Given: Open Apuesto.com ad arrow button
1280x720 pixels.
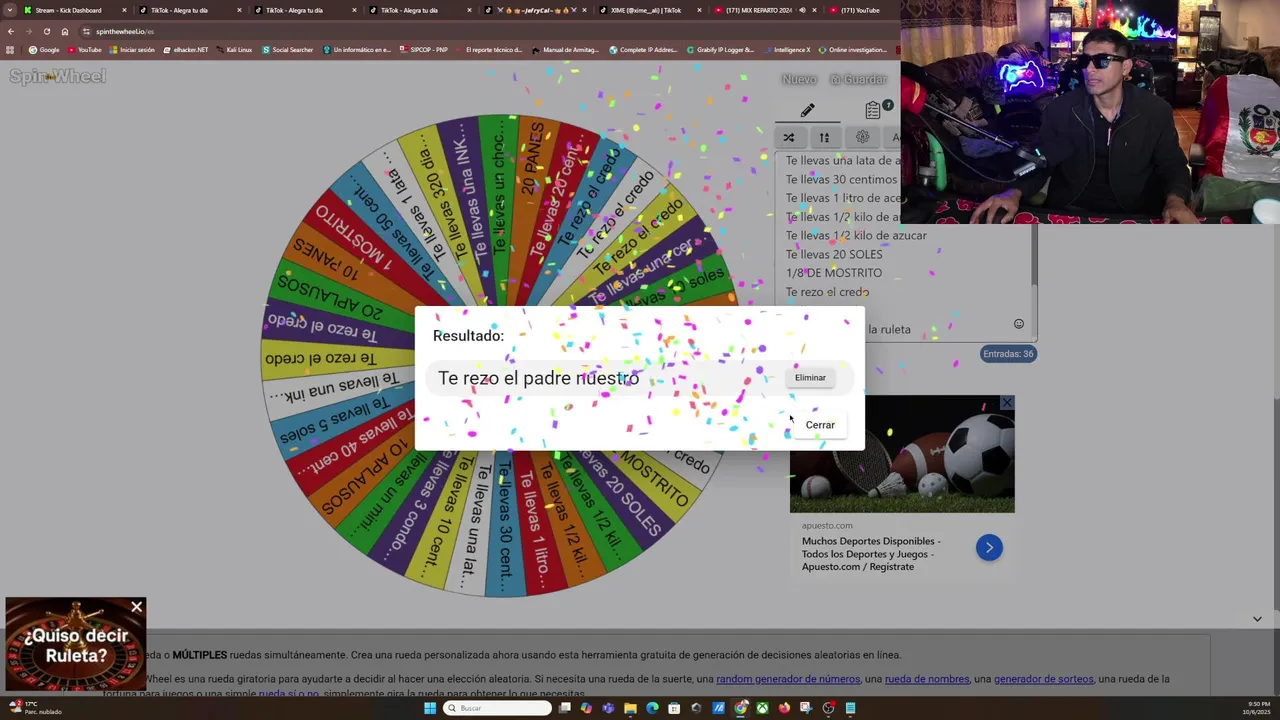Looking at the screenshot, I should (x=989, y=547).
